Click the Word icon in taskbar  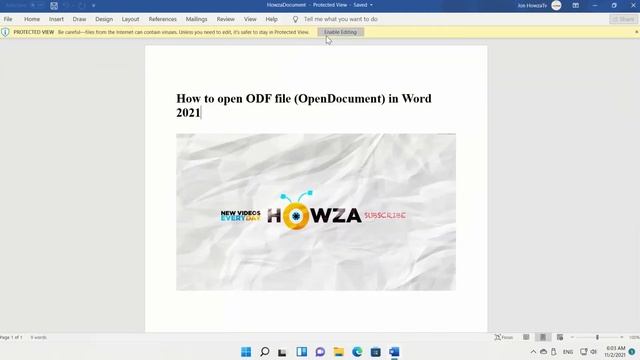tap(394, 352)
